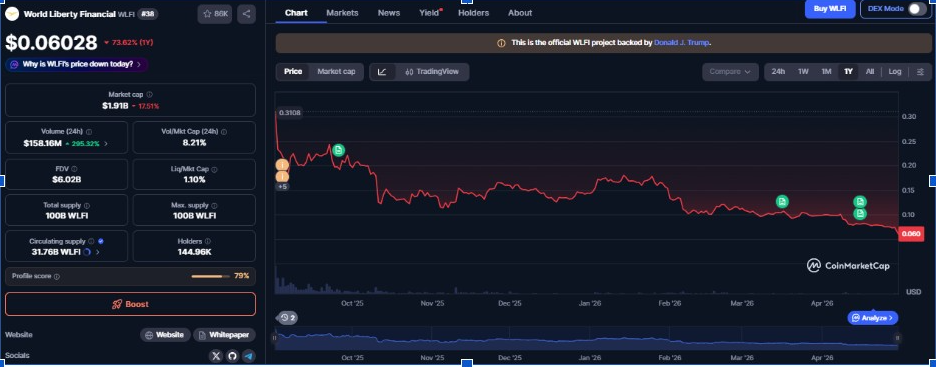
Task: Grab the left handle of the range navigator
Action: pyautogui.click(x=275, y=338)
